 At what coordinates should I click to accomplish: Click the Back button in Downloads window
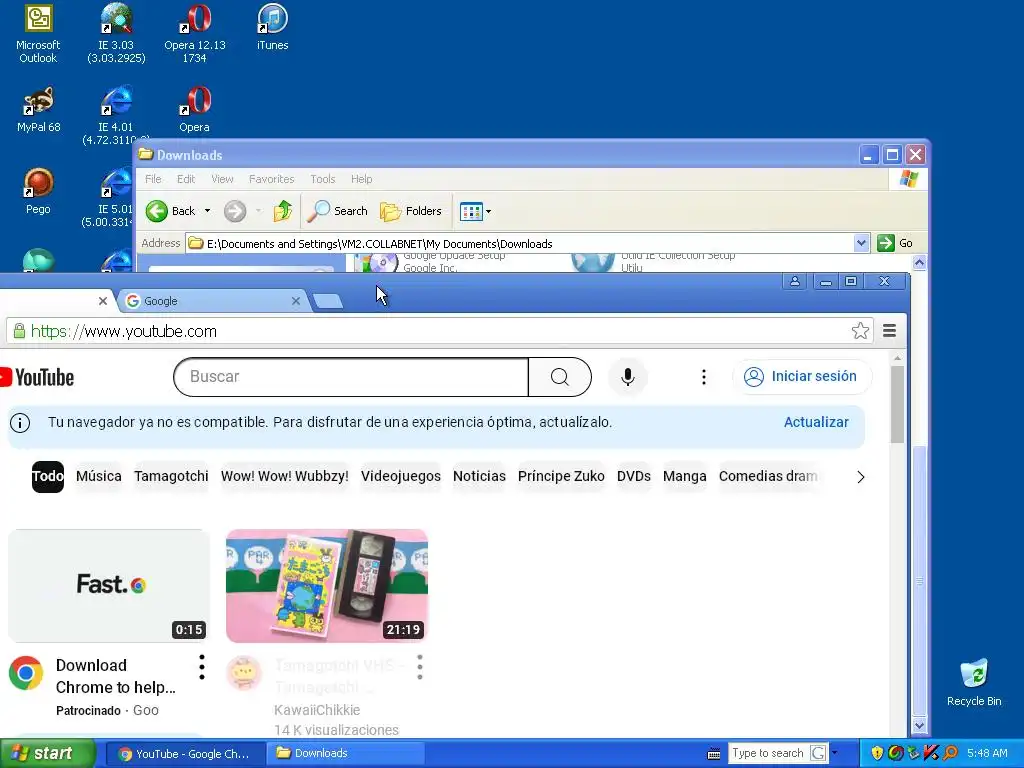pos(170,211)
